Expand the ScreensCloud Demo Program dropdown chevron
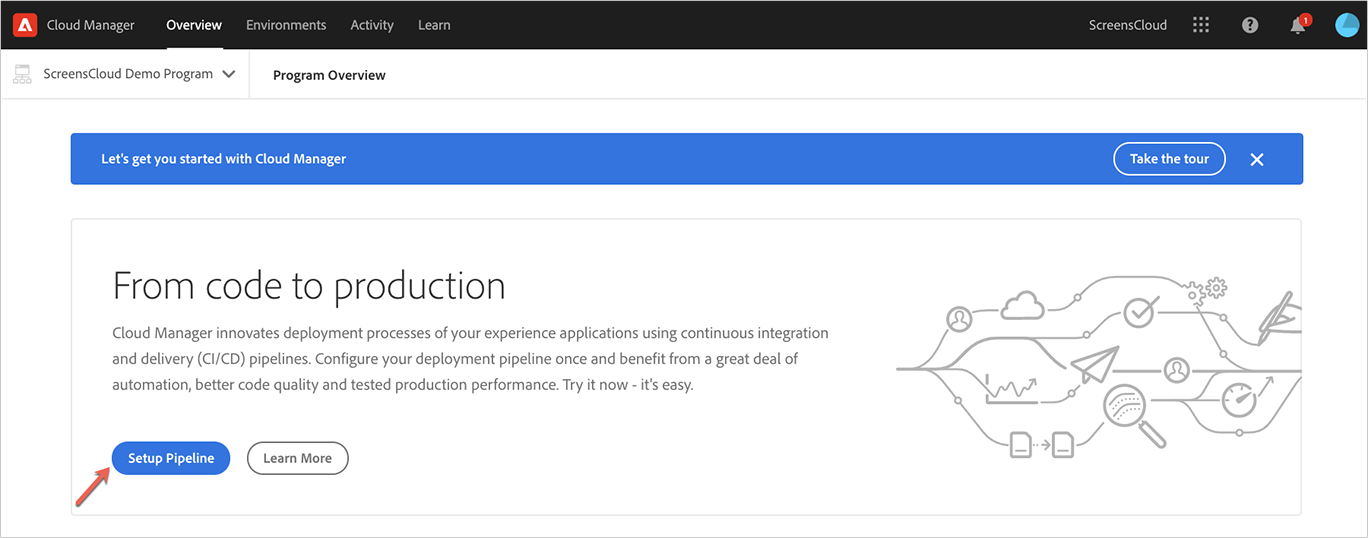 point(229,74)
